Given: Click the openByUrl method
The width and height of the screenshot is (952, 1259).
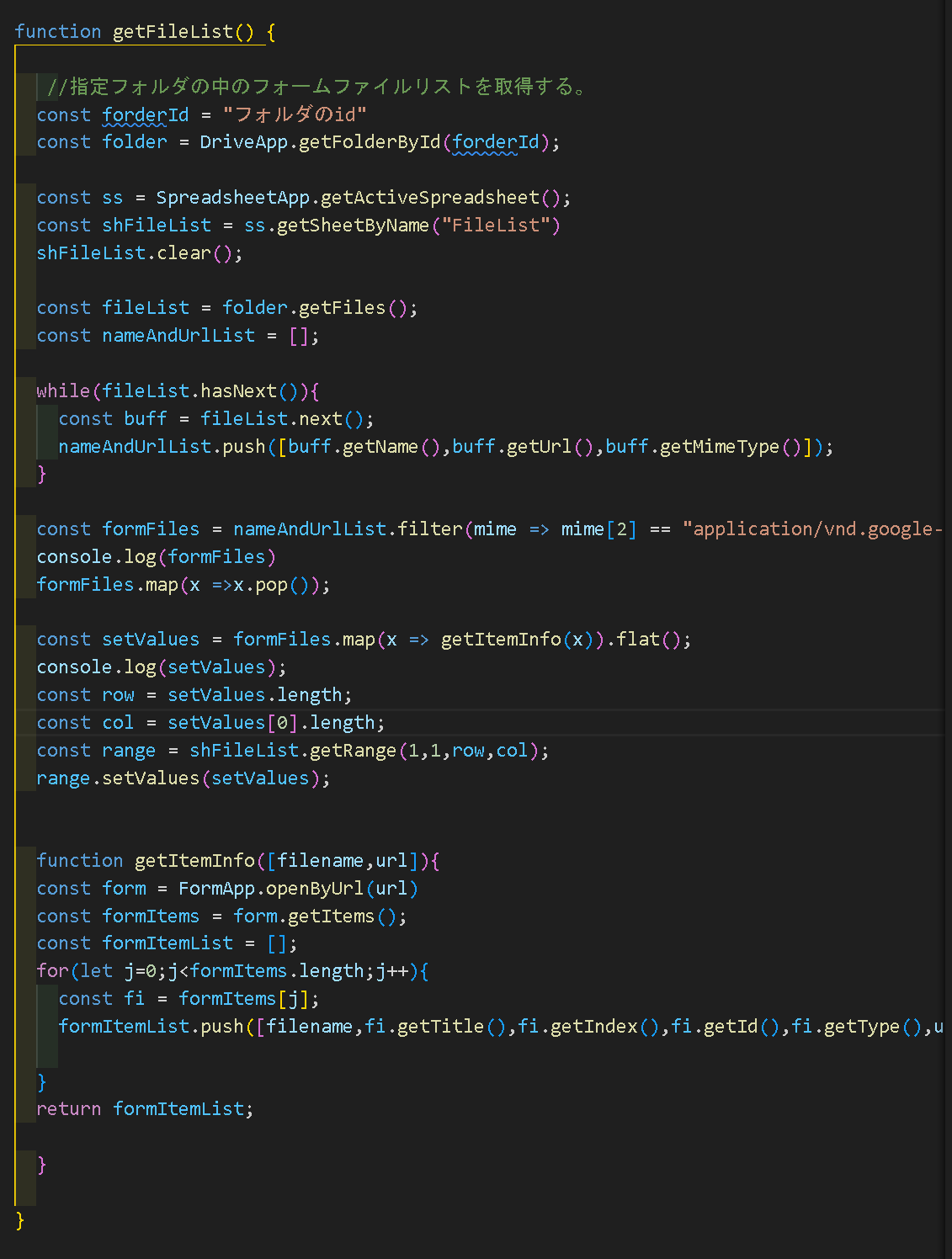Looking at the screenshot, I should point(315,889).
